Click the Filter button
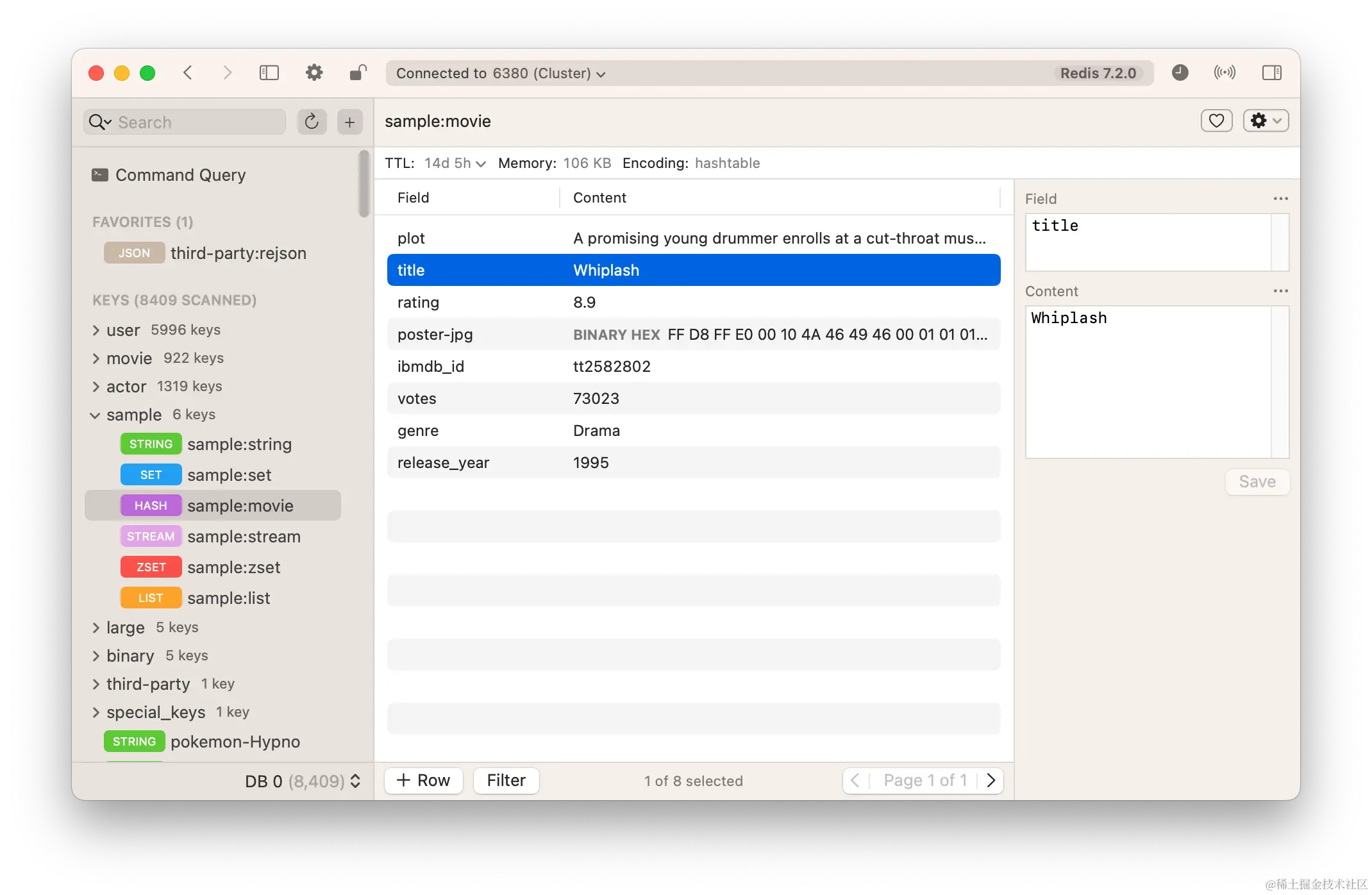1372x895 pixels. [506, 780]
